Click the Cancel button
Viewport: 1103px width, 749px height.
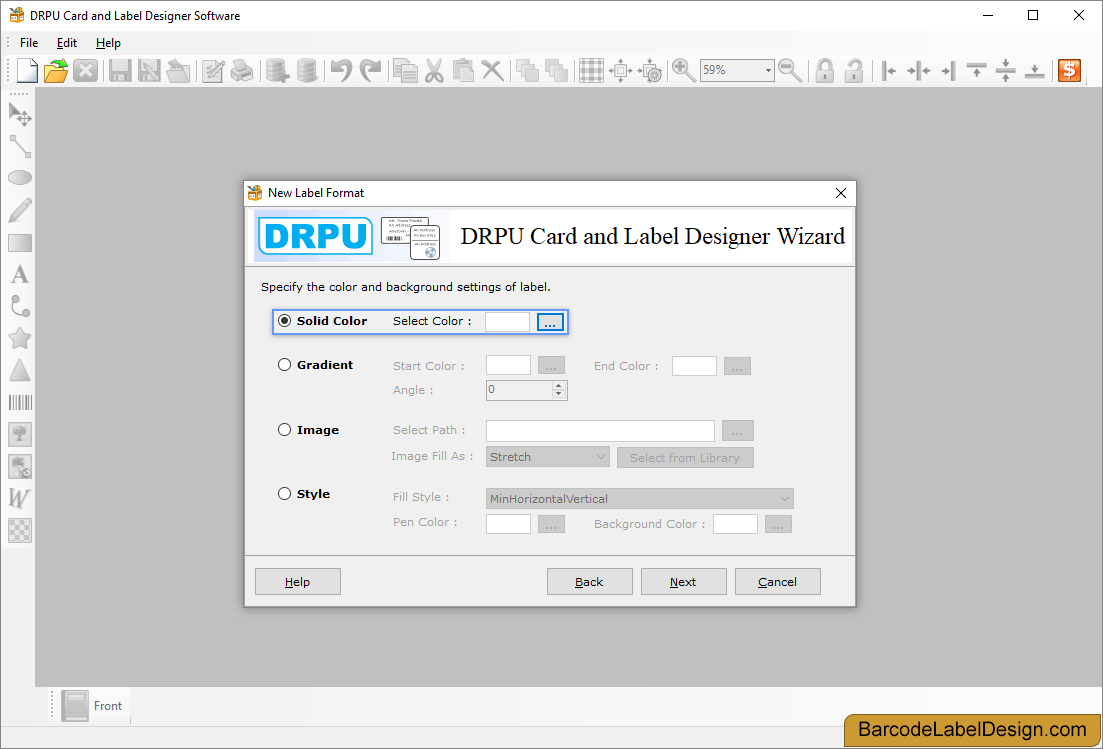(x=777, y=582)
